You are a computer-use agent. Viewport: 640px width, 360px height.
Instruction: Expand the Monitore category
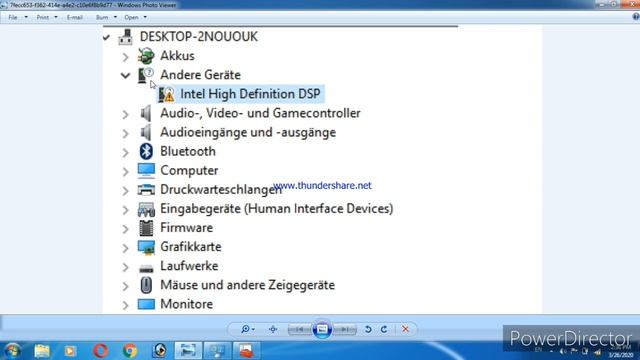[x=126, y=305]
